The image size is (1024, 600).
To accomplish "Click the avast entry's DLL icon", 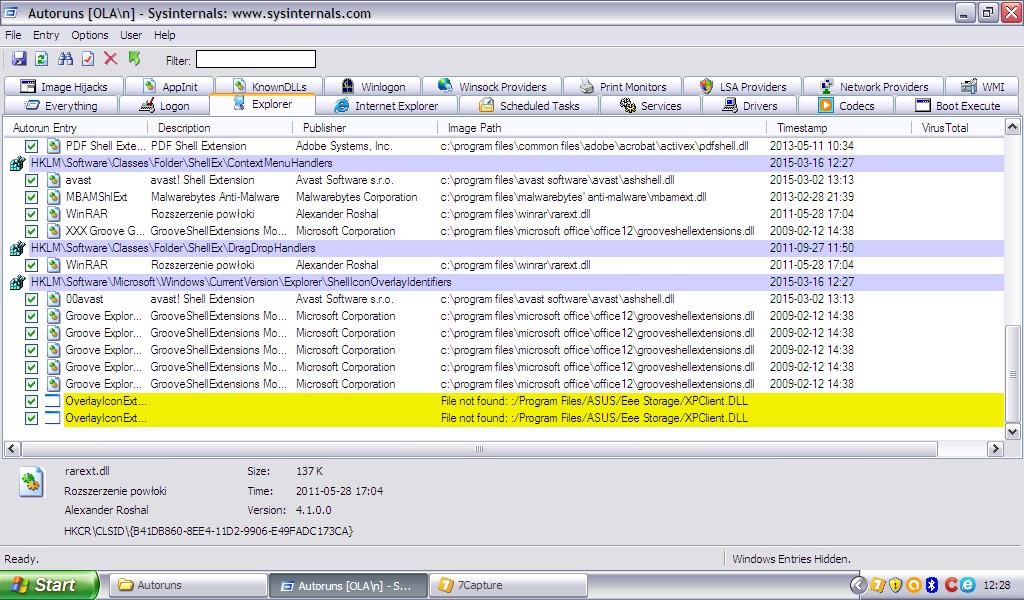I will [54, 180].
